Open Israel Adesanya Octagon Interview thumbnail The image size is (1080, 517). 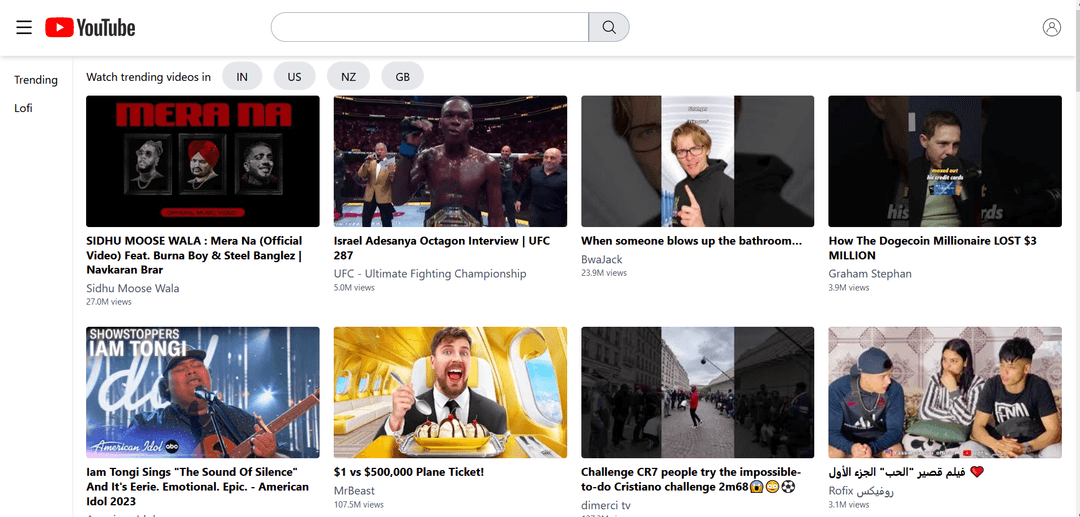450,161
